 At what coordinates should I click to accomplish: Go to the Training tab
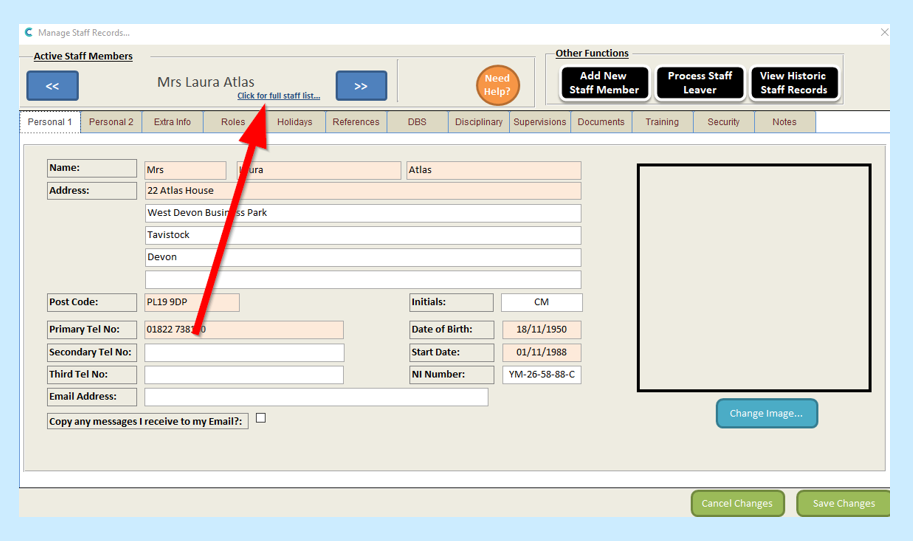[662, 122]
